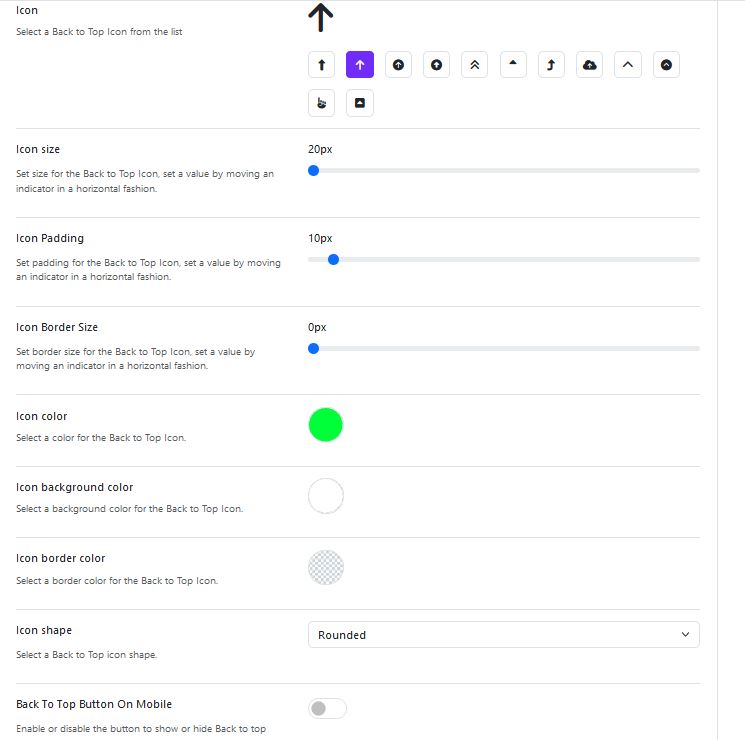Open the Icon shape dropdown showing Rounded
The width and height of the screenshot is (745, 740).
[504, 635]
